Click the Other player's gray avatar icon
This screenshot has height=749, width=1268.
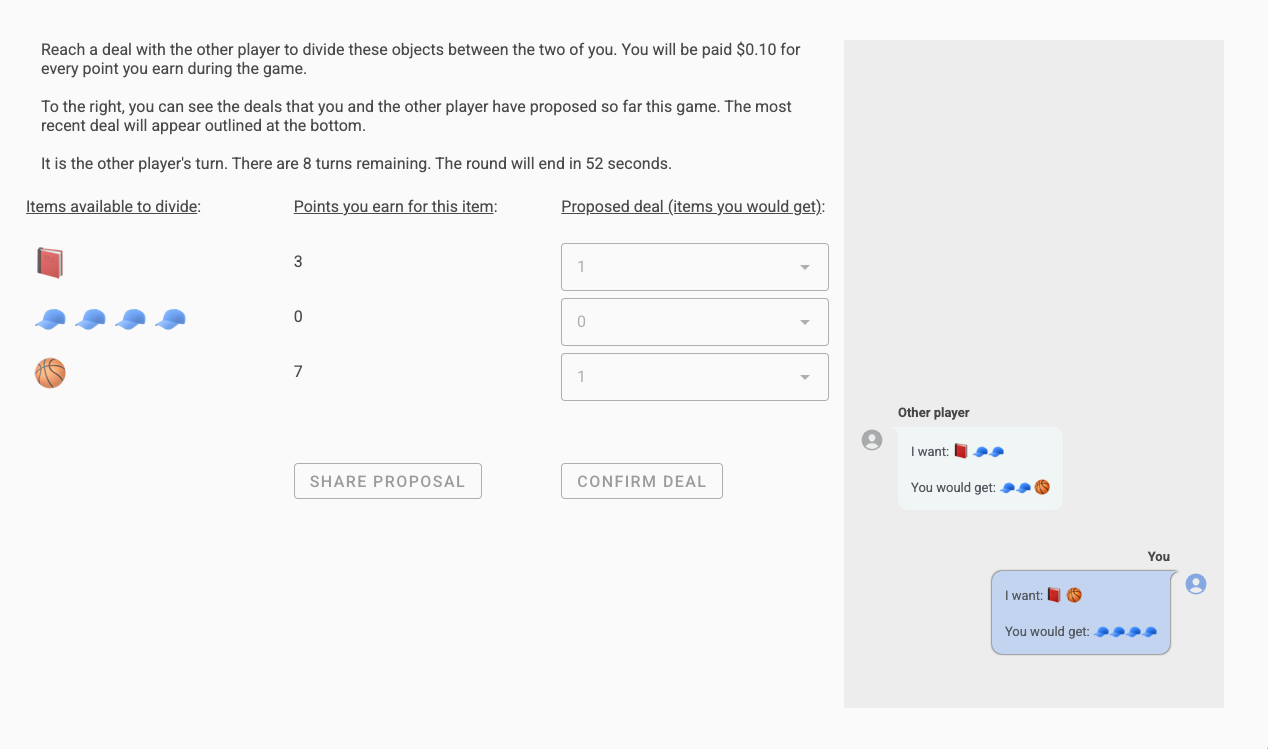872,440
